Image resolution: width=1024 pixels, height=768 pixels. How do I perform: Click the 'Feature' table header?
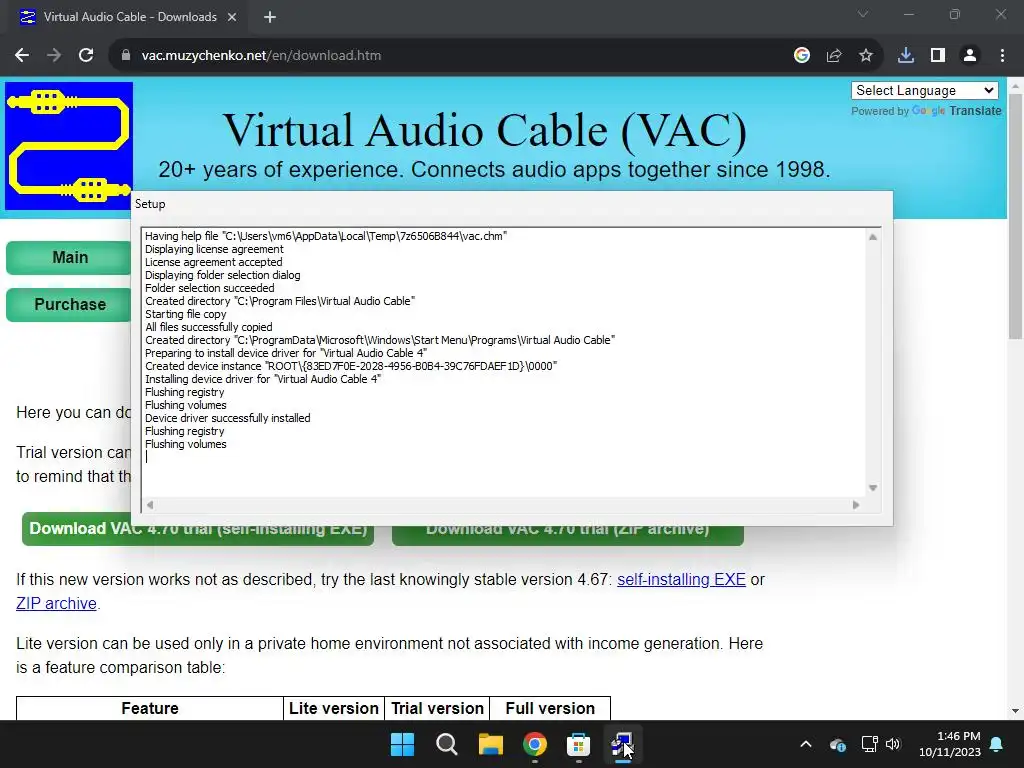click(x=150, y=709)
